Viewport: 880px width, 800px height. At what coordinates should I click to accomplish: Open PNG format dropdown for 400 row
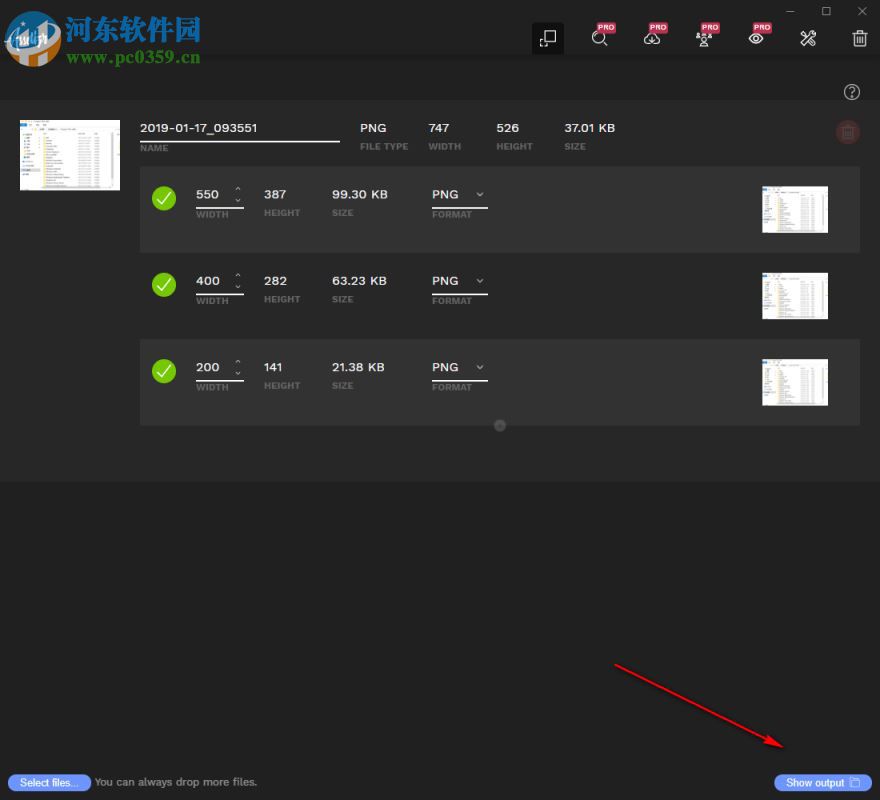point(460,281)
